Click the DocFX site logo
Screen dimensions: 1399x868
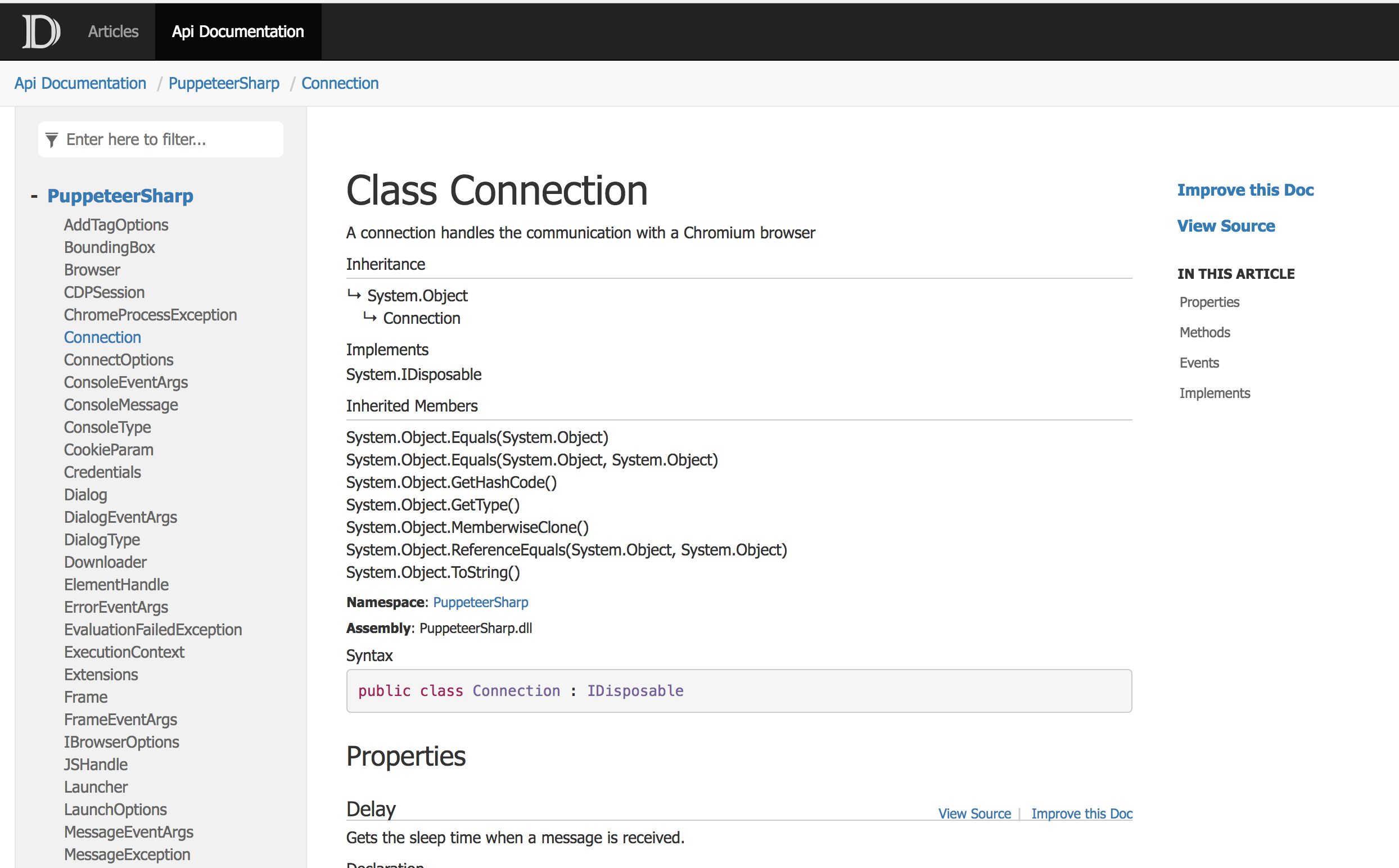click(40, 31)
